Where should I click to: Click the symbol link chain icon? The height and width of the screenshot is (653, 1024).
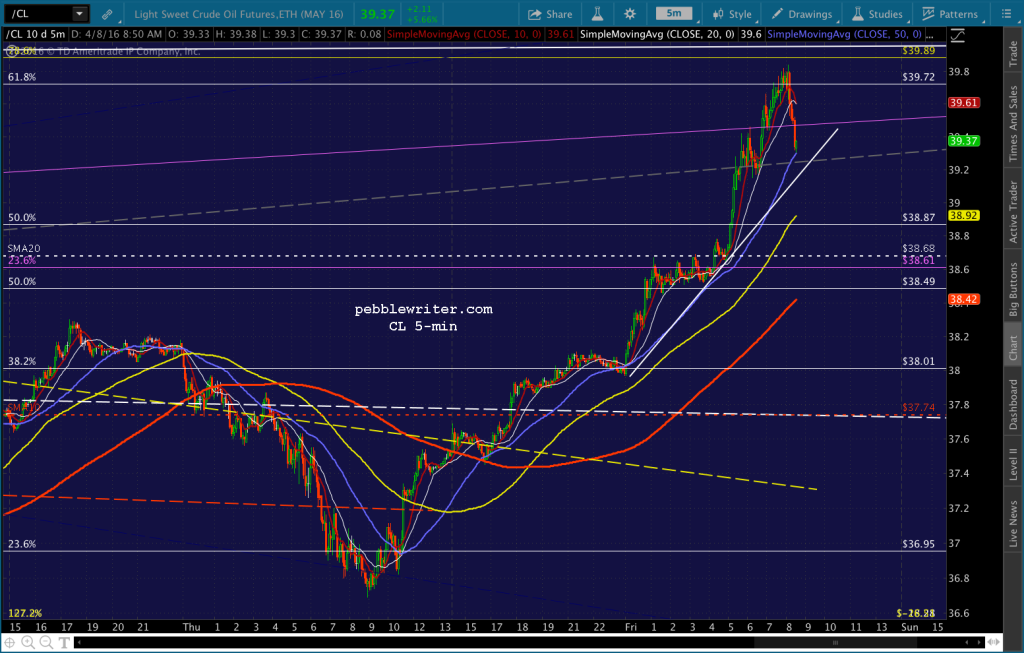(107, 14)
